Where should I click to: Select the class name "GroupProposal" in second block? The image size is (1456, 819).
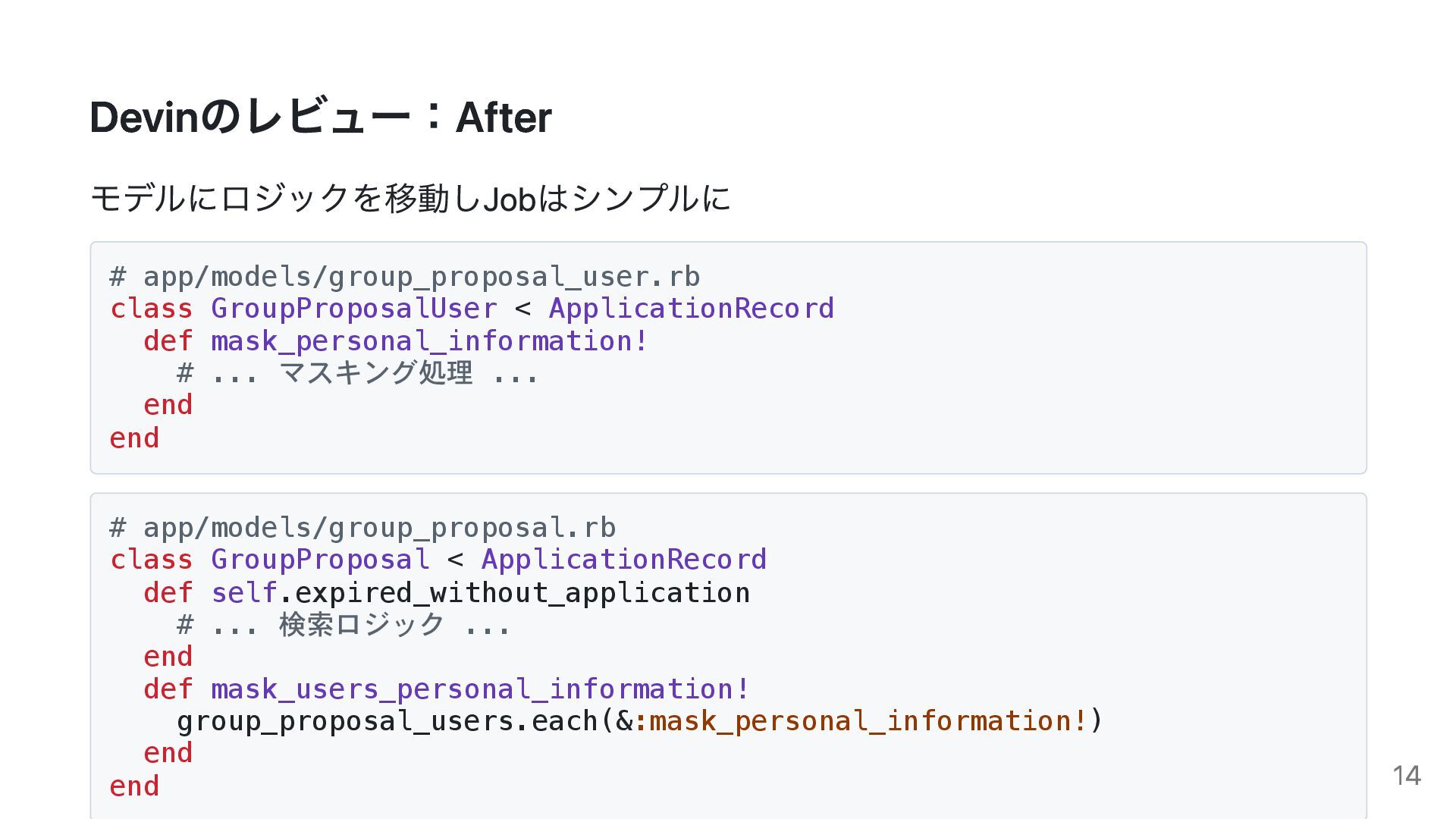320,560
